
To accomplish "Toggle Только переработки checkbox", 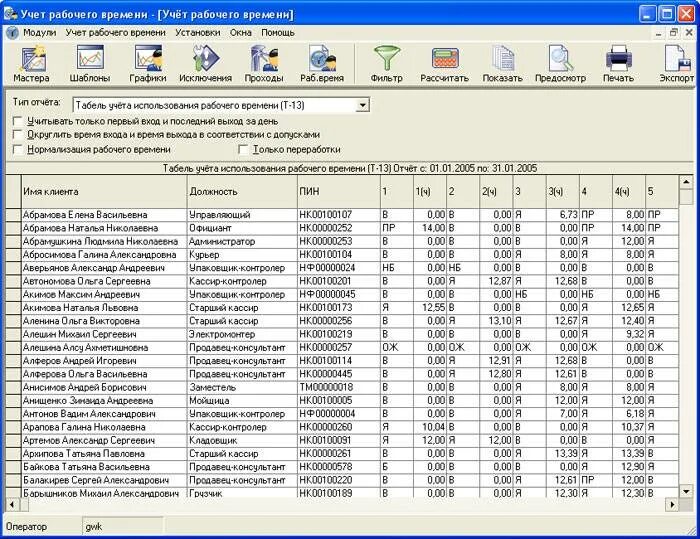I will click(x=243, y=150).
